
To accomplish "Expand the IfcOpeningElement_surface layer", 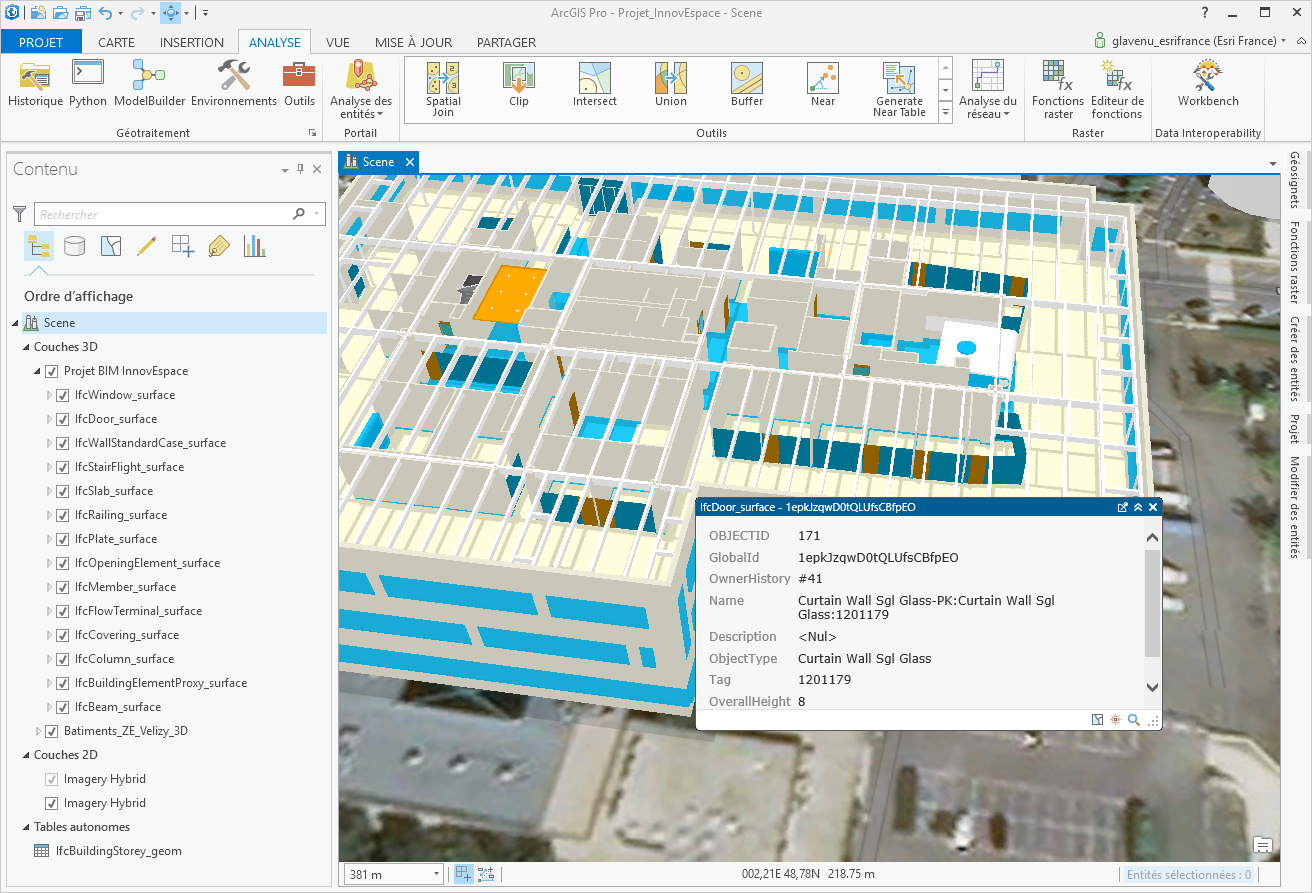I will tap(49, 563).
